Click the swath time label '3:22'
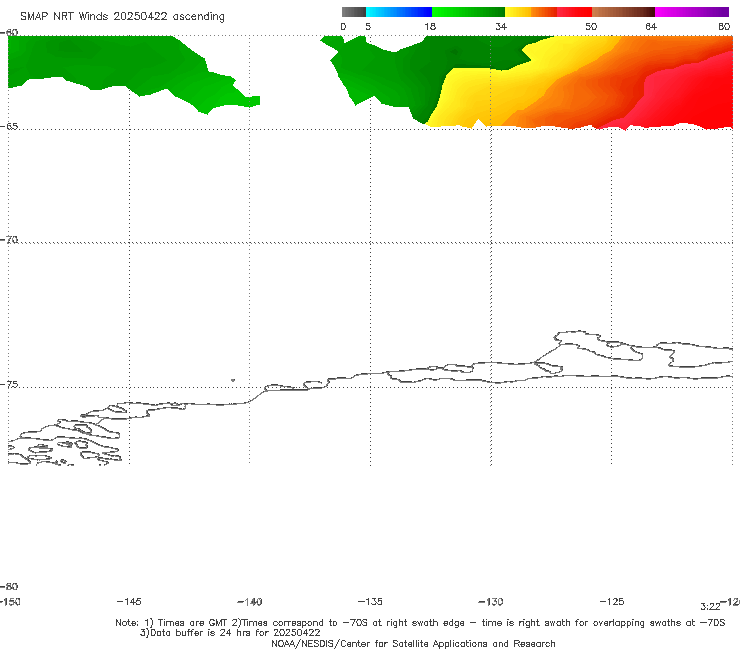The width and height of the screenshot is (740, 650). [x=710, y=607]
